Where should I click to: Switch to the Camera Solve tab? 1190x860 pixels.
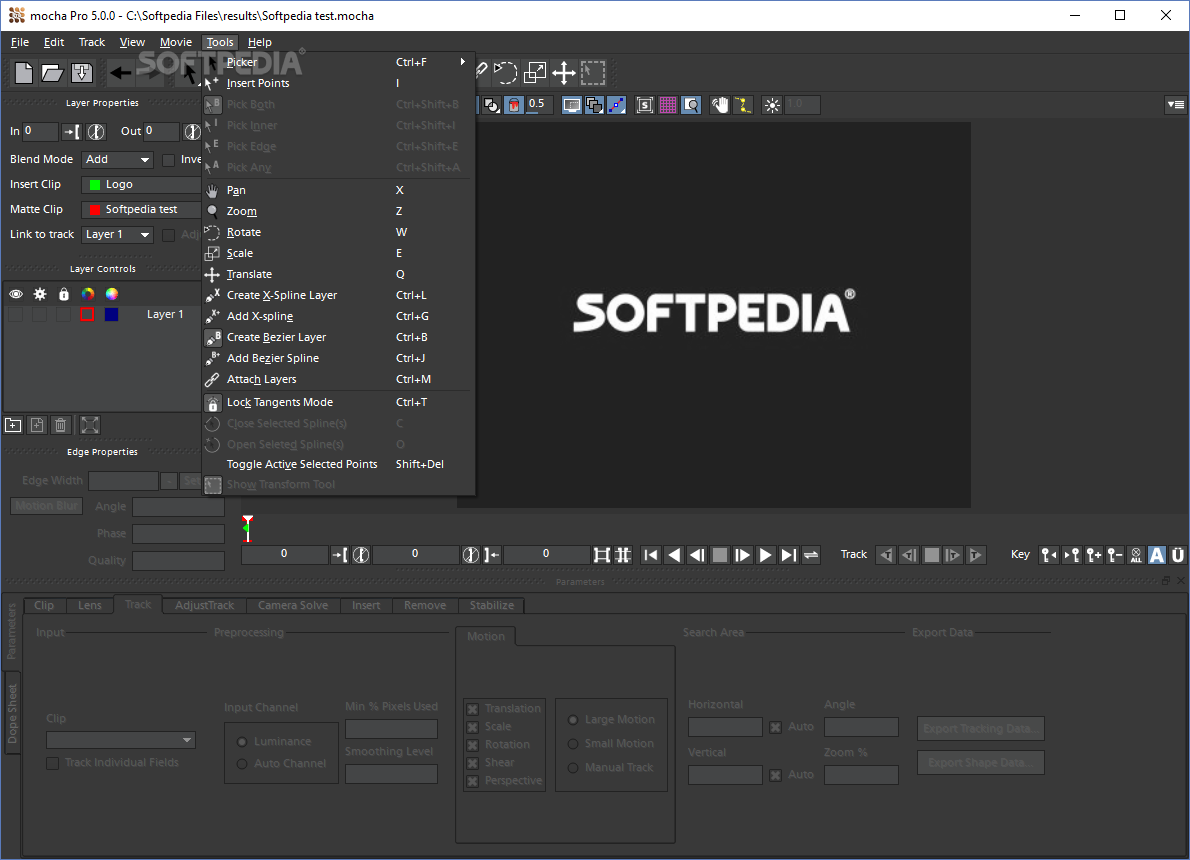(x=293, y=606)
